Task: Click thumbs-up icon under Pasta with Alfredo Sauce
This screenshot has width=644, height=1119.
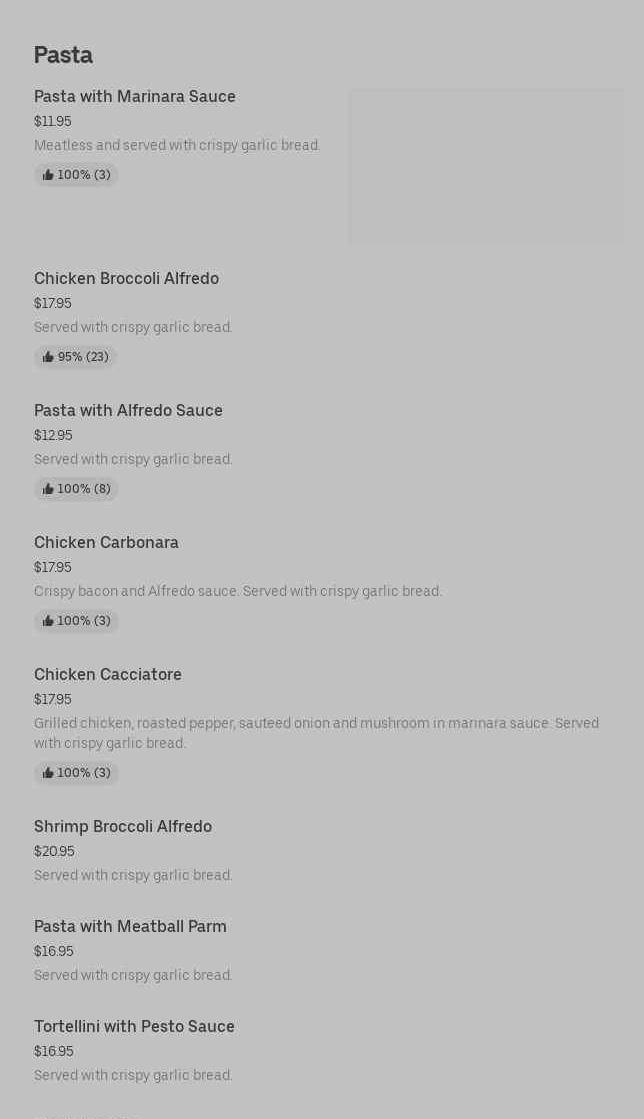Action: tap(48, 489)
